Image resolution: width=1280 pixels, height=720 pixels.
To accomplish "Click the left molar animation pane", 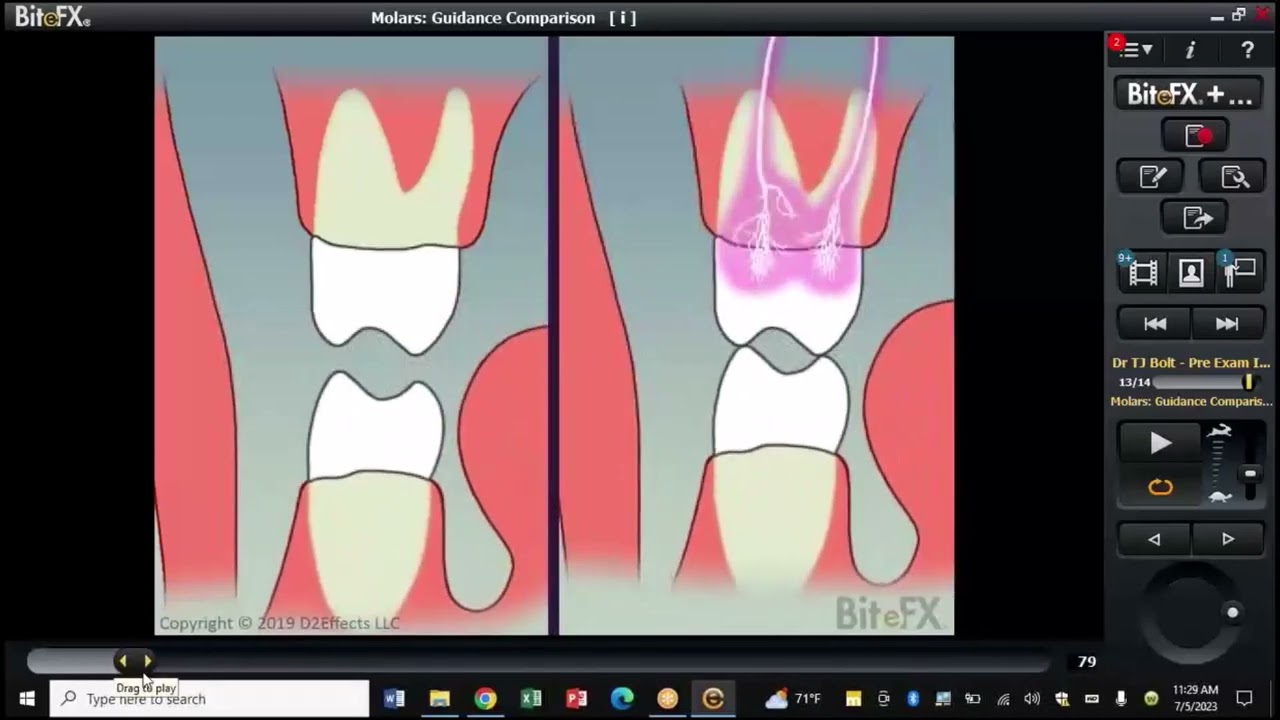I will point(351,336).
